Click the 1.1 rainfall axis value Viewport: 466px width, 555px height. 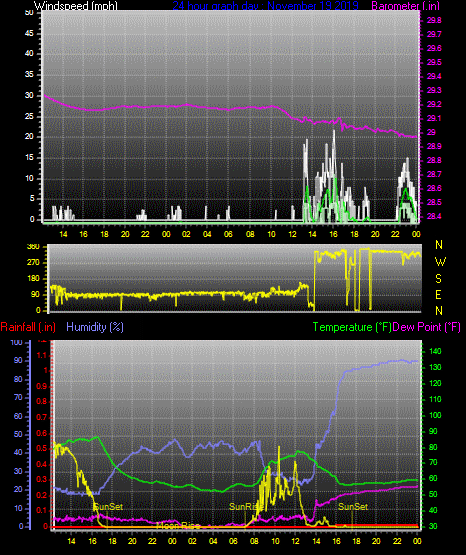(42, 355)
